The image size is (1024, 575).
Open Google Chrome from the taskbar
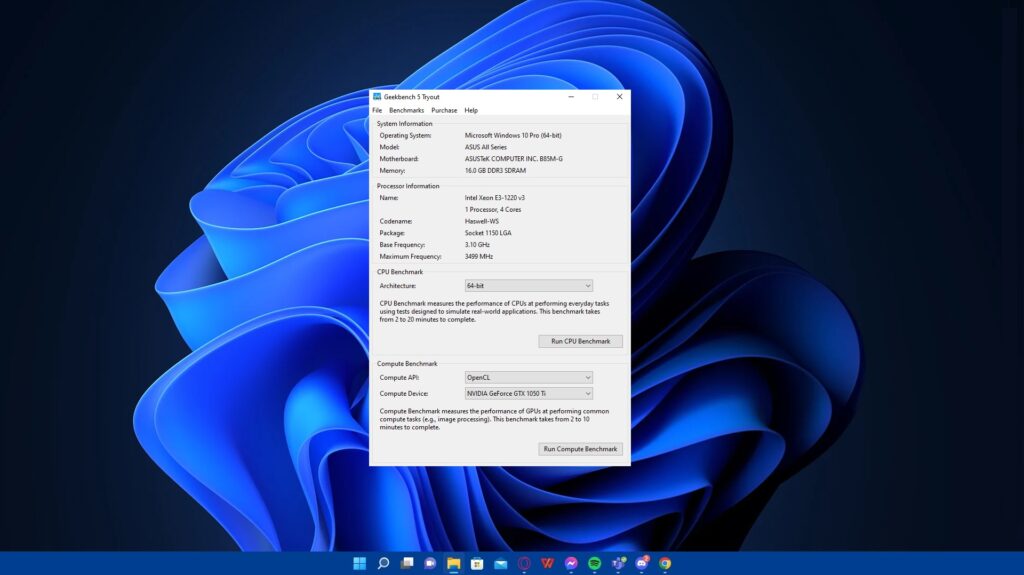pyautogui.click(x=665, y=563)
